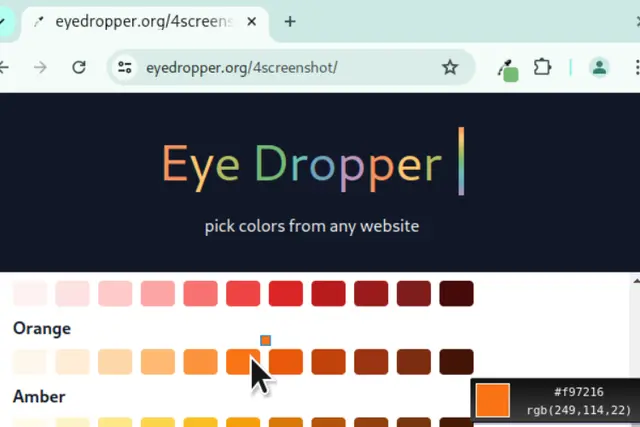The width and height of the screenshot is (640, 427).
Task: Click the 'pick colors from any website' subtitle
Action: coord(312,226)
